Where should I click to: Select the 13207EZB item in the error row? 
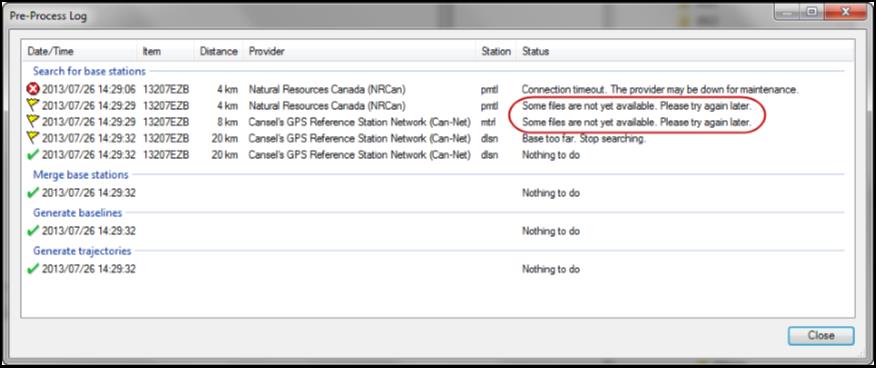(166, 89)
